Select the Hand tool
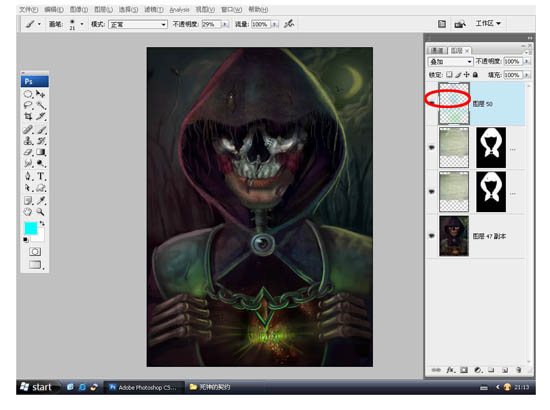550x410 pixels. tap(28, 211)
